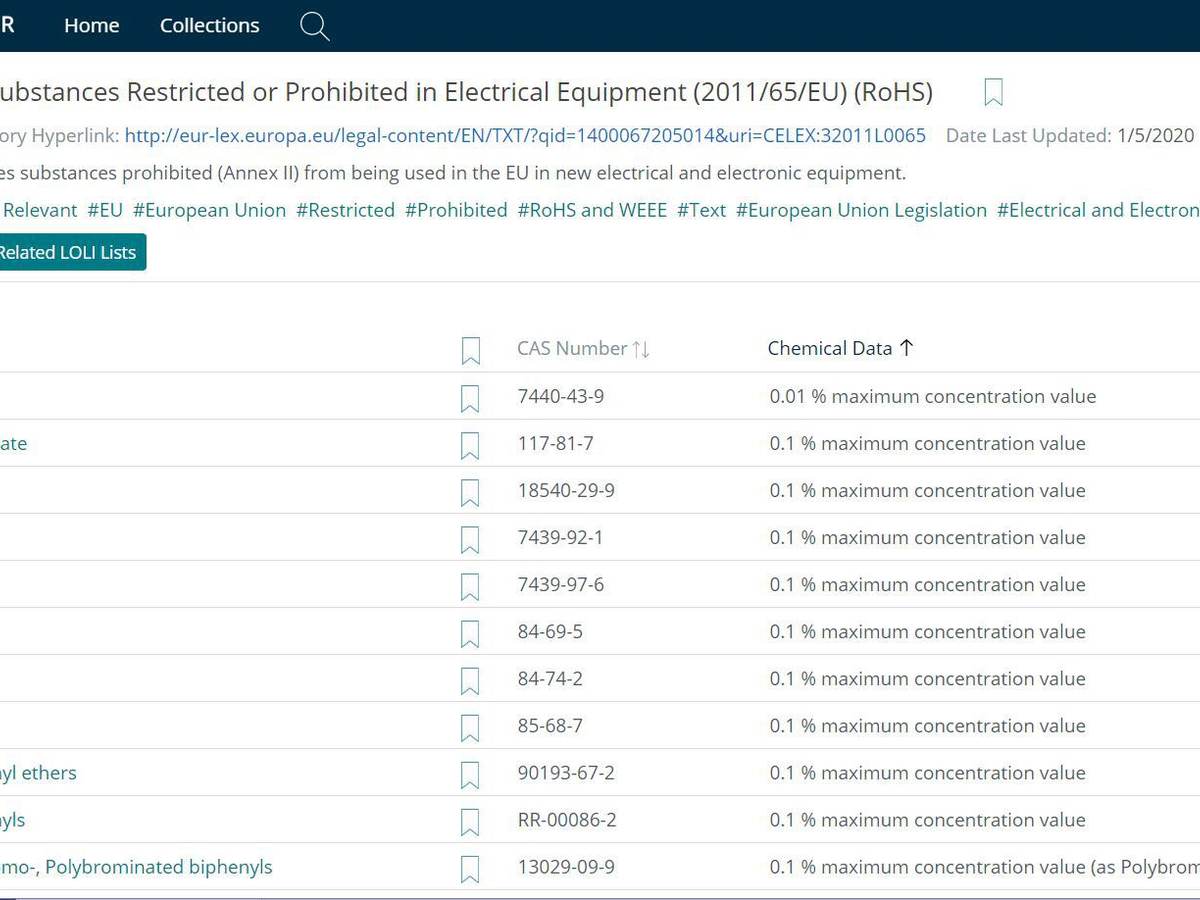
Task: Bookmark the row with CAS RR-00086-2
Action: tap(470, 821)
